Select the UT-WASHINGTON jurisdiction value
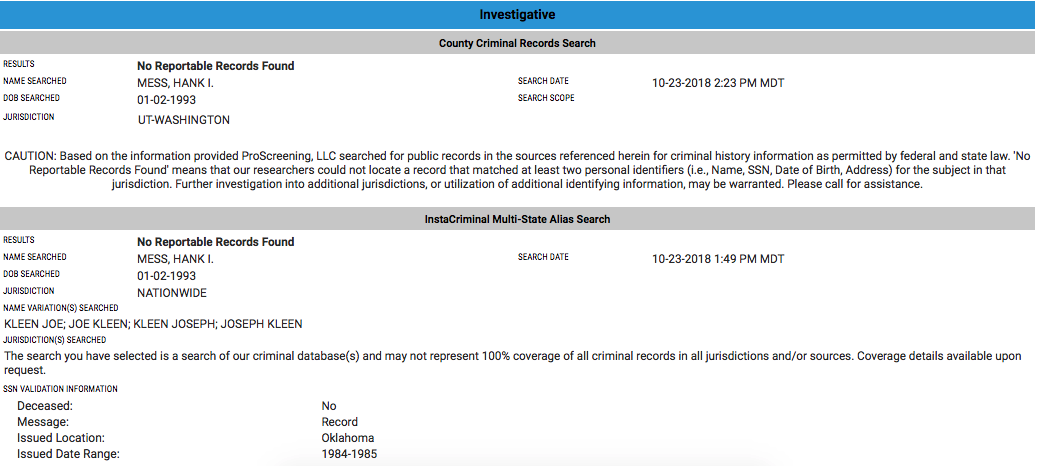This screenshot has height=466, width=1038. coord(184,120)
